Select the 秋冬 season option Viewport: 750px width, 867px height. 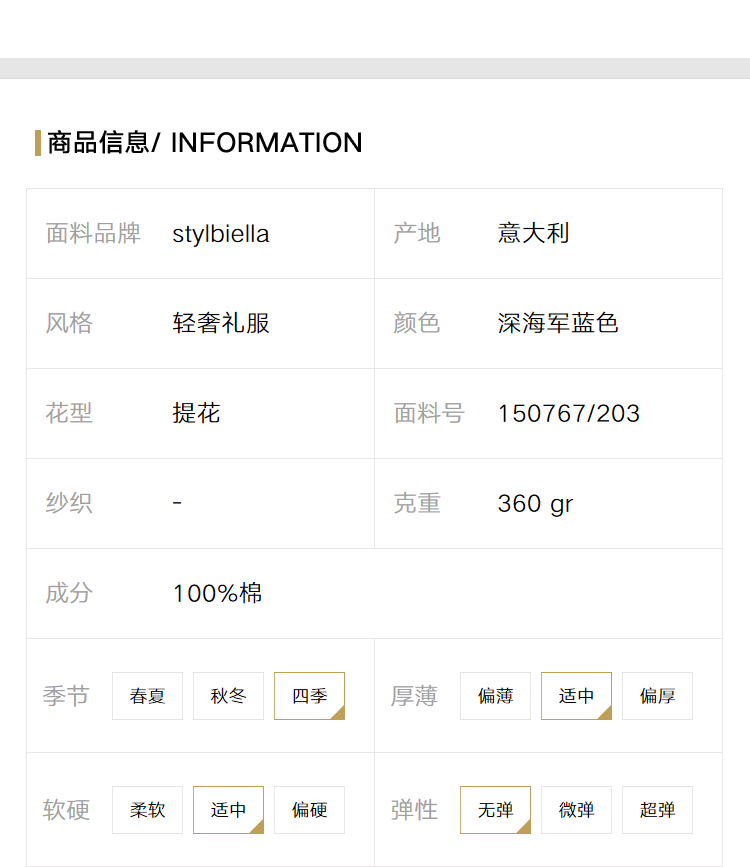(x=228, y=696)
